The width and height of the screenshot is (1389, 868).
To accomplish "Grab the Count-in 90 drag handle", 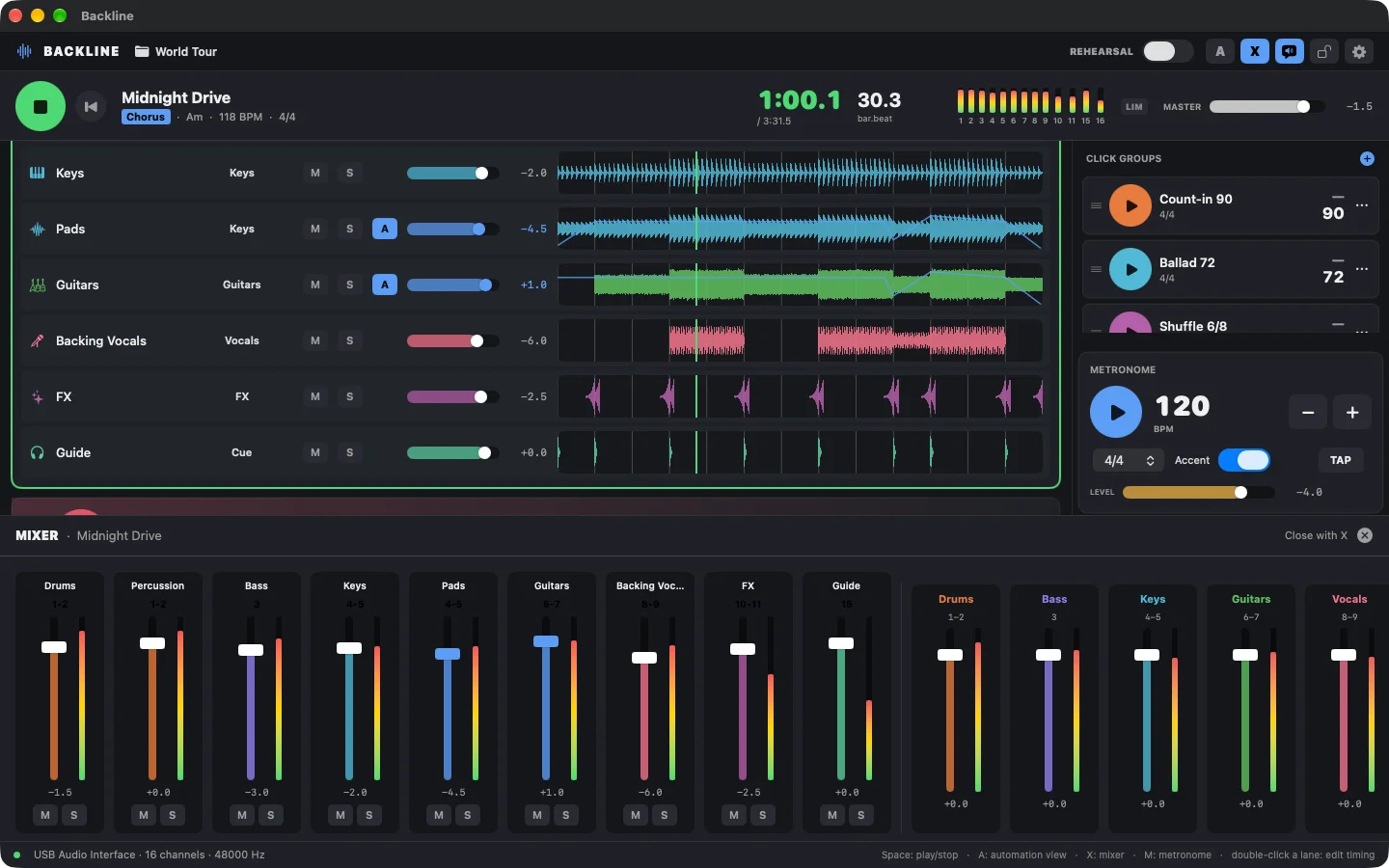I will (1096, 205).
